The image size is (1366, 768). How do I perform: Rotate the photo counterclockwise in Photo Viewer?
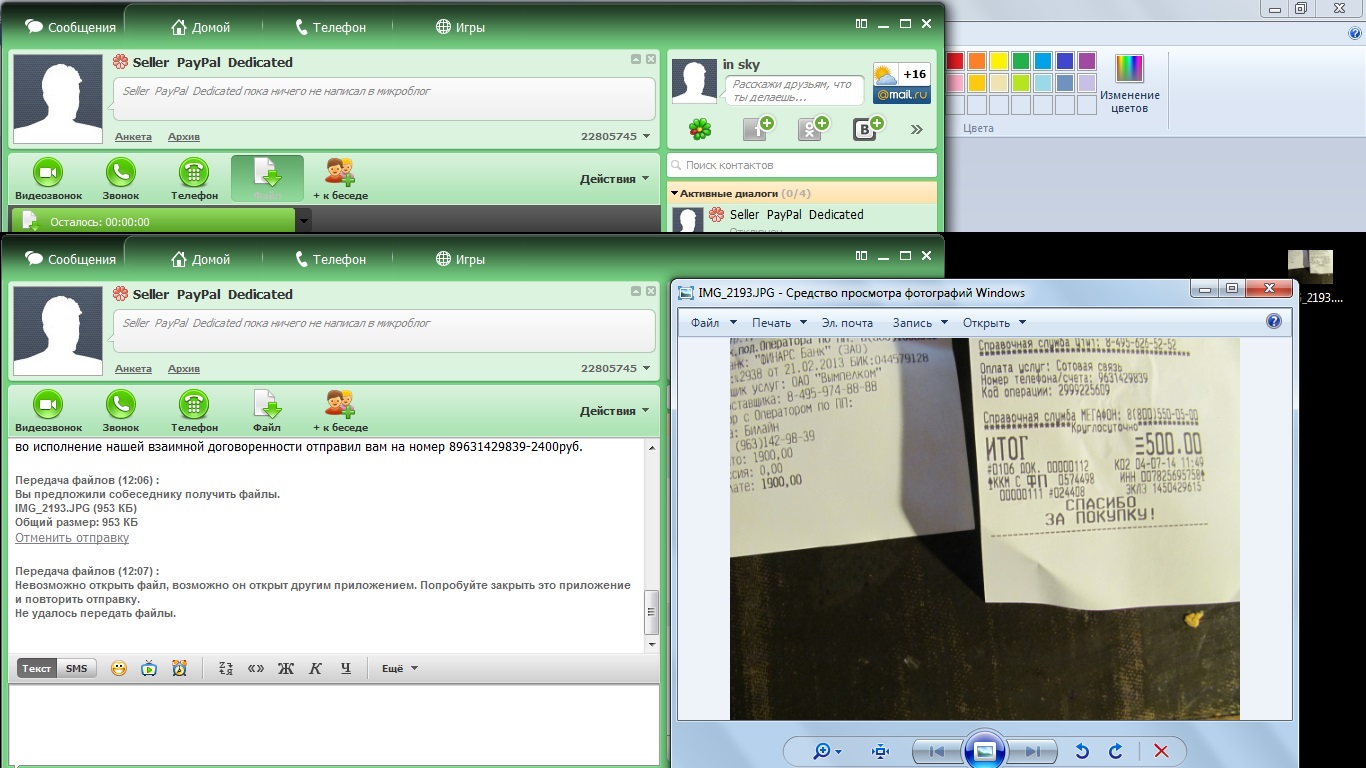(x=1081, y=751)
